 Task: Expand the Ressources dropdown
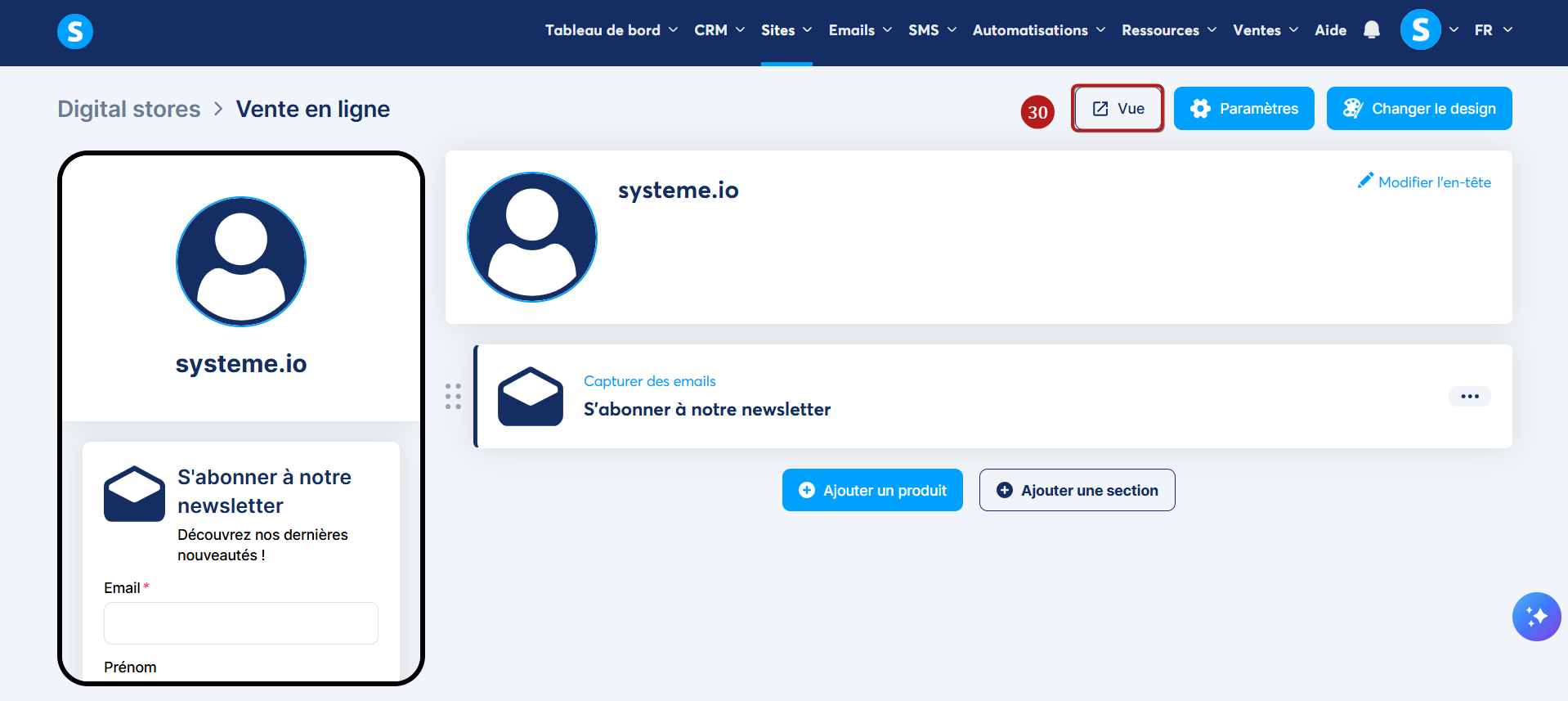click(1169, 30)
